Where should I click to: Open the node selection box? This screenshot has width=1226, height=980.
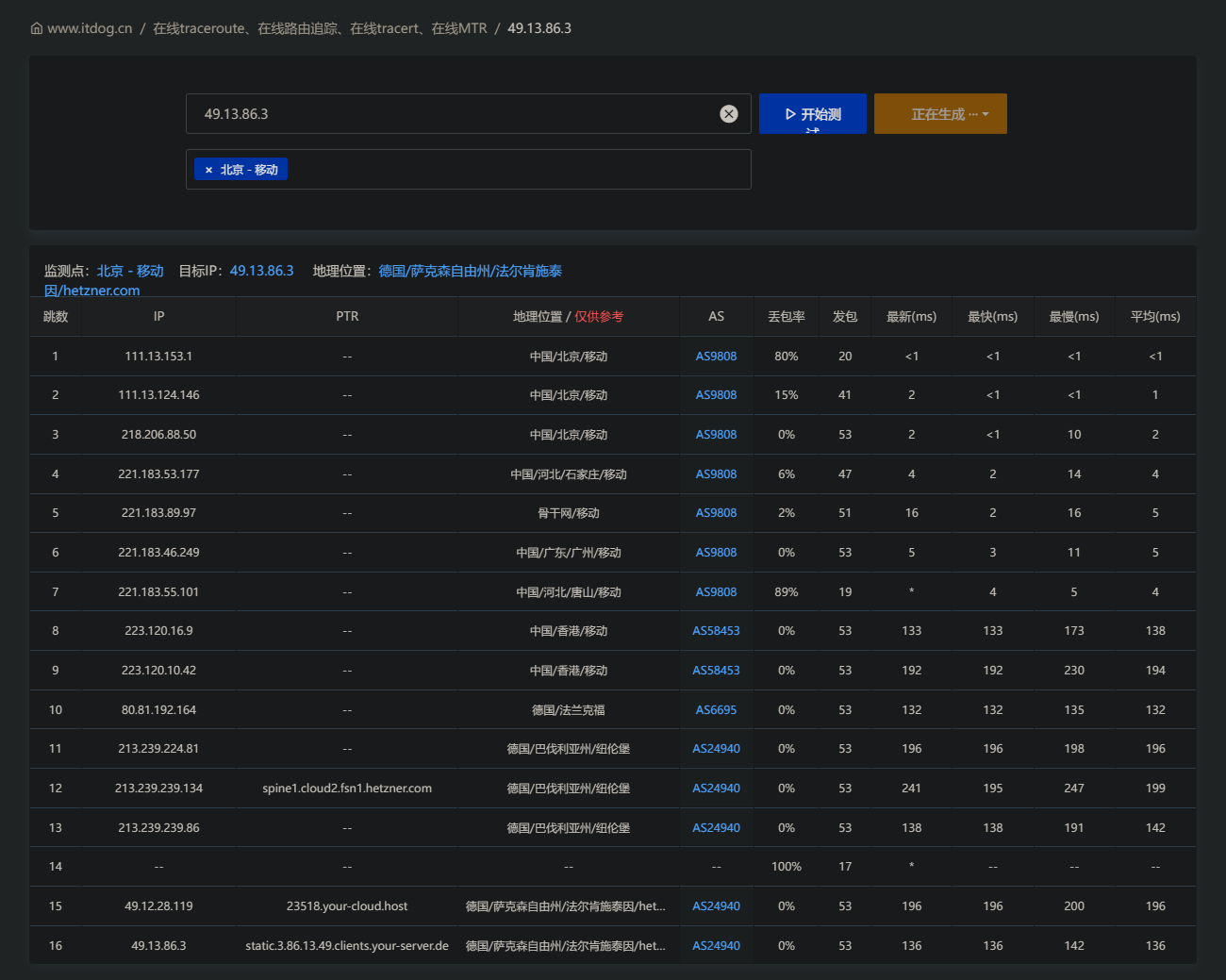(x=518, y=170)
